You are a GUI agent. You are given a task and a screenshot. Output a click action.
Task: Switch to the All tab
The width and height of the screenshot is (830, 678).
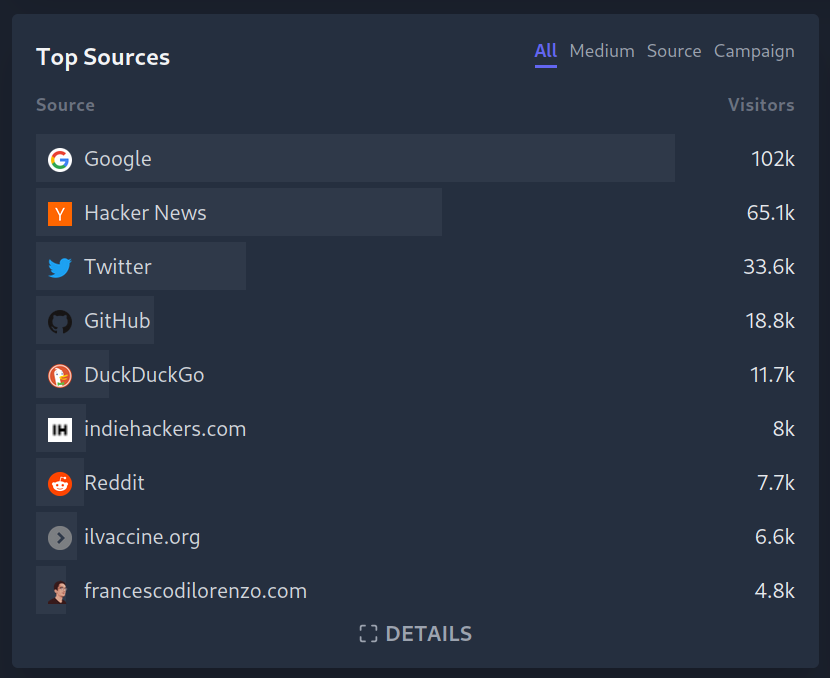click(x=545, y=51)
